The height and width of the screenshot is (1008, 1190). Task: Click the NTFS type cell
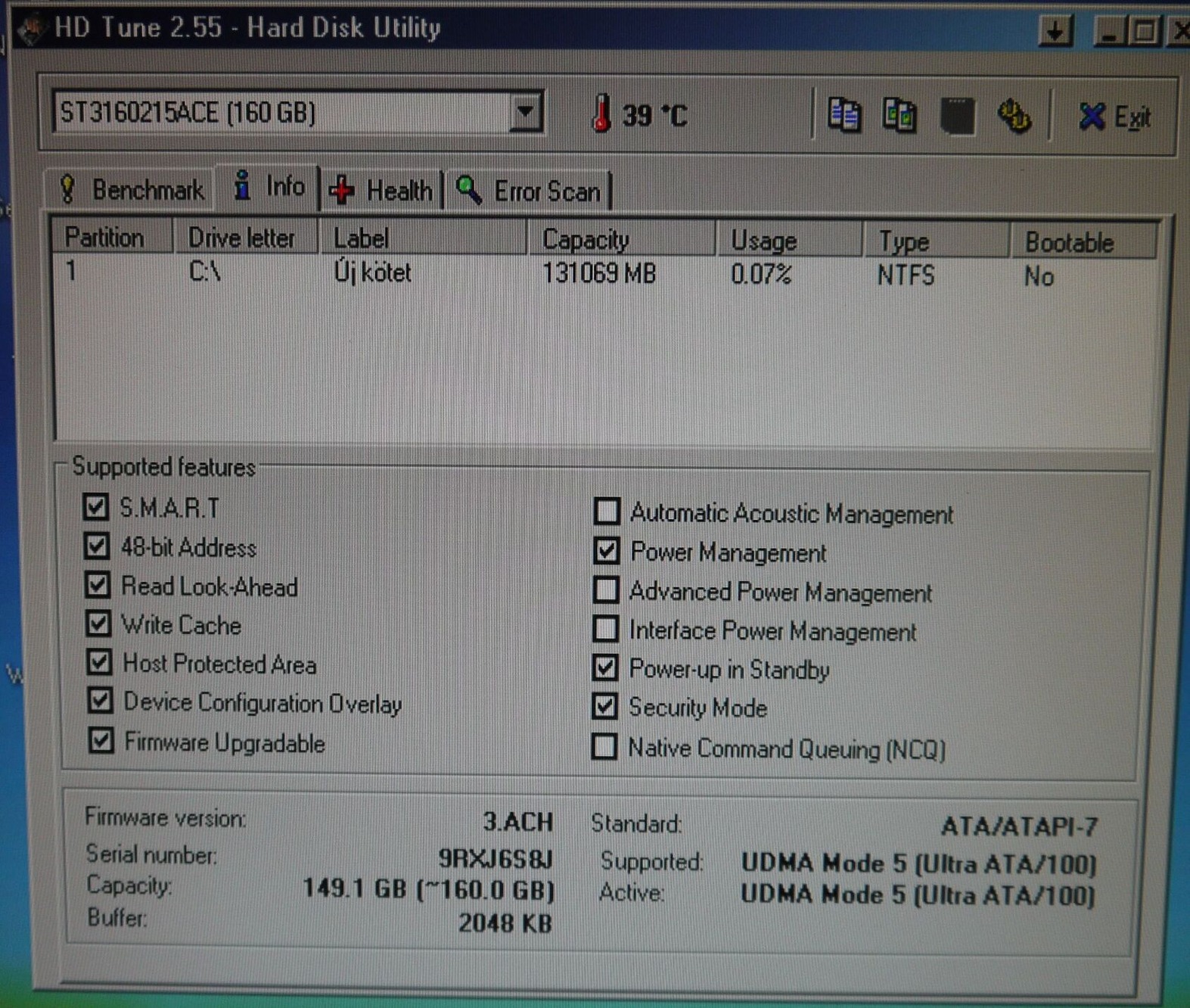[906, 275]
